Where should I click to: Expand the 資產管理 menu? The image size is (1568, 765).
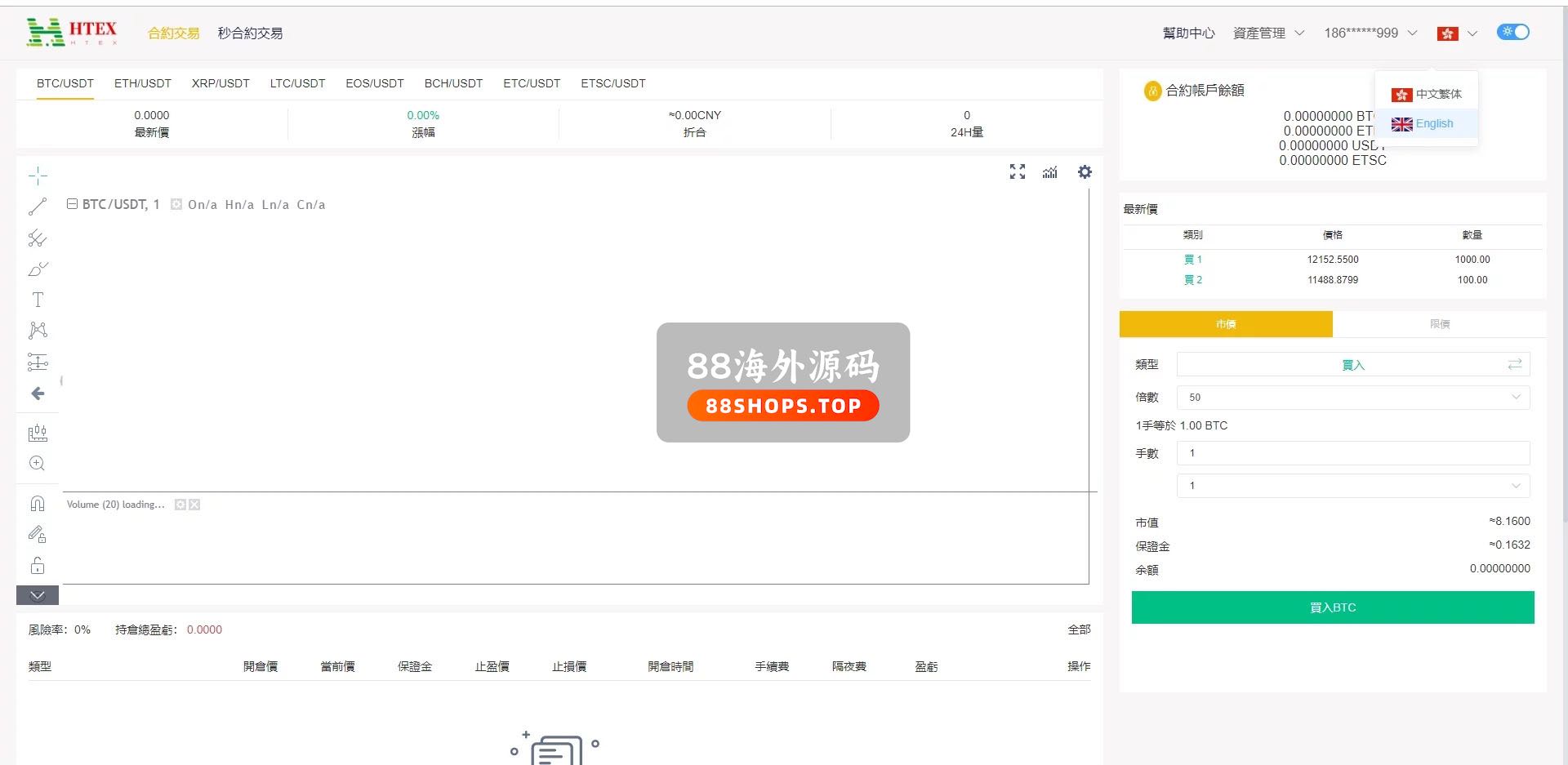[x=1268, y=33]
